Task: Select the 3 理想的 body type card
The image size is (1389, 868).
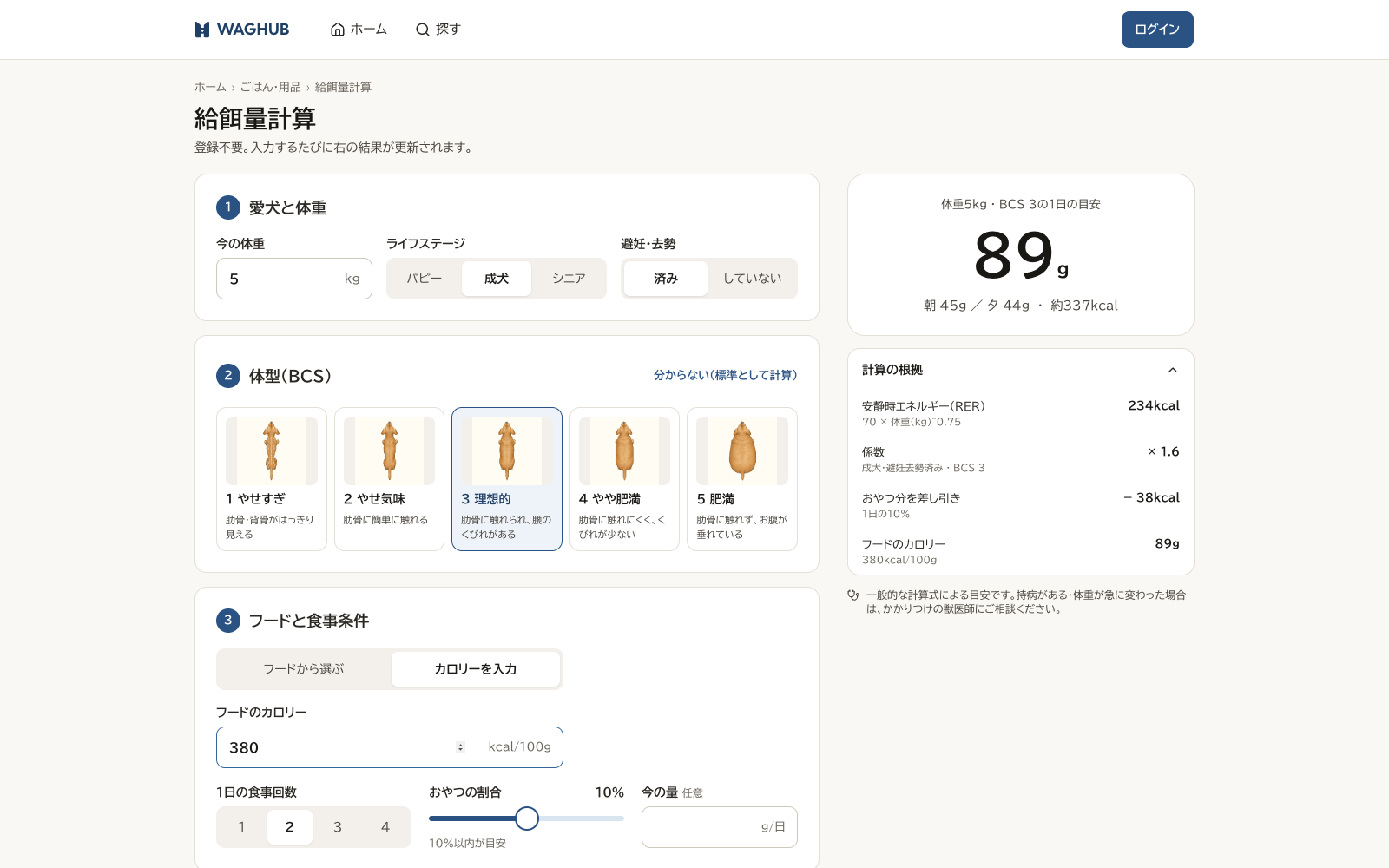Action: point(507,479)
